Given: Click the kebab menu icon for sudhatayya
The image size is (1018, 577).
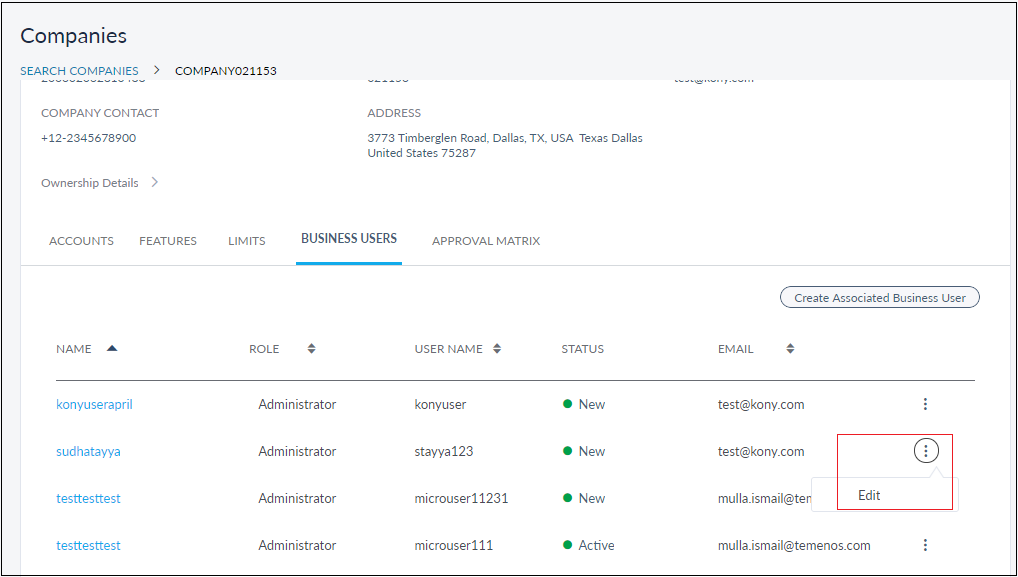Looking at the screenshot, I should point(926,451).
